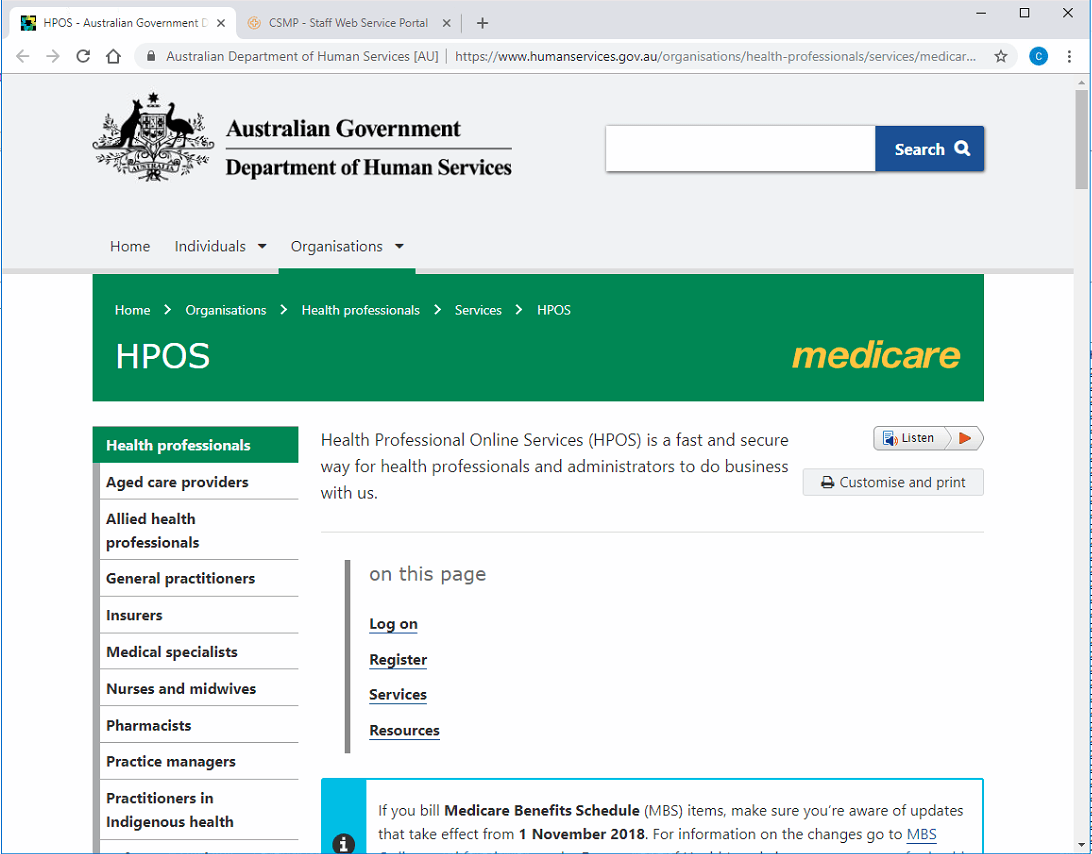Click the Listen speaker button
The image size is (1092, 854).
[x=909, y=438]
